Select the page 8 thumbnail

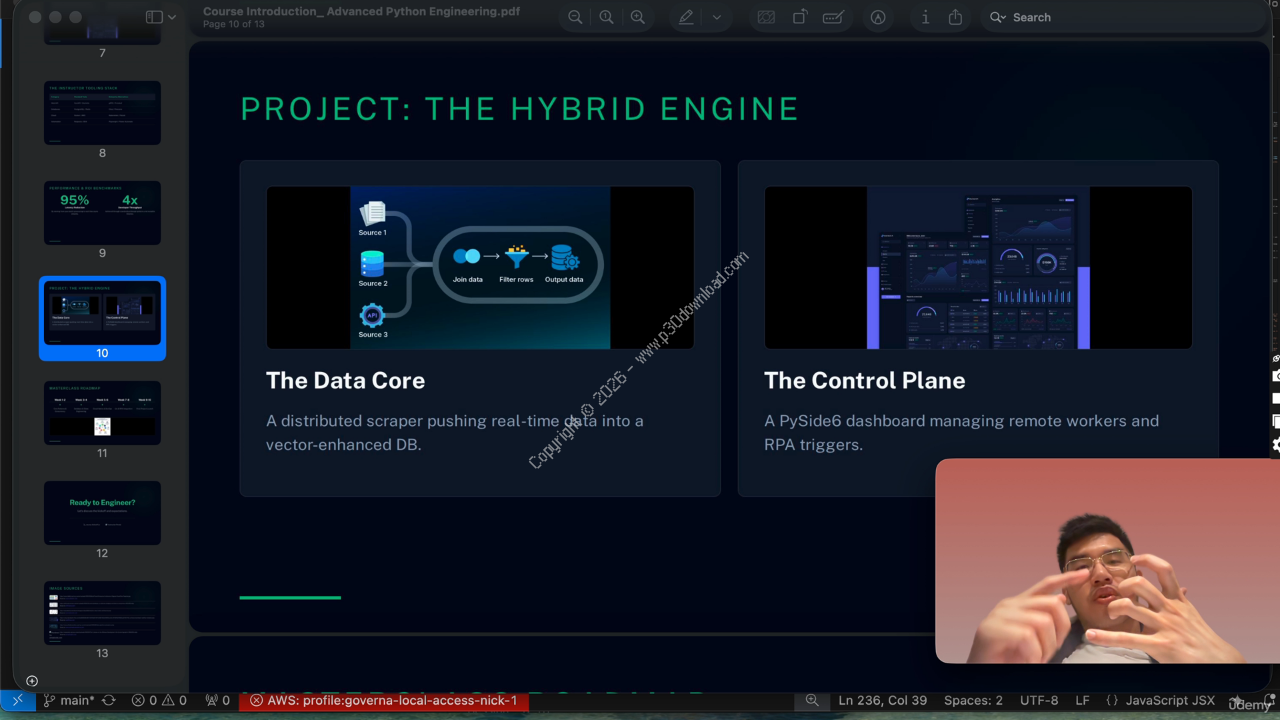102,113
